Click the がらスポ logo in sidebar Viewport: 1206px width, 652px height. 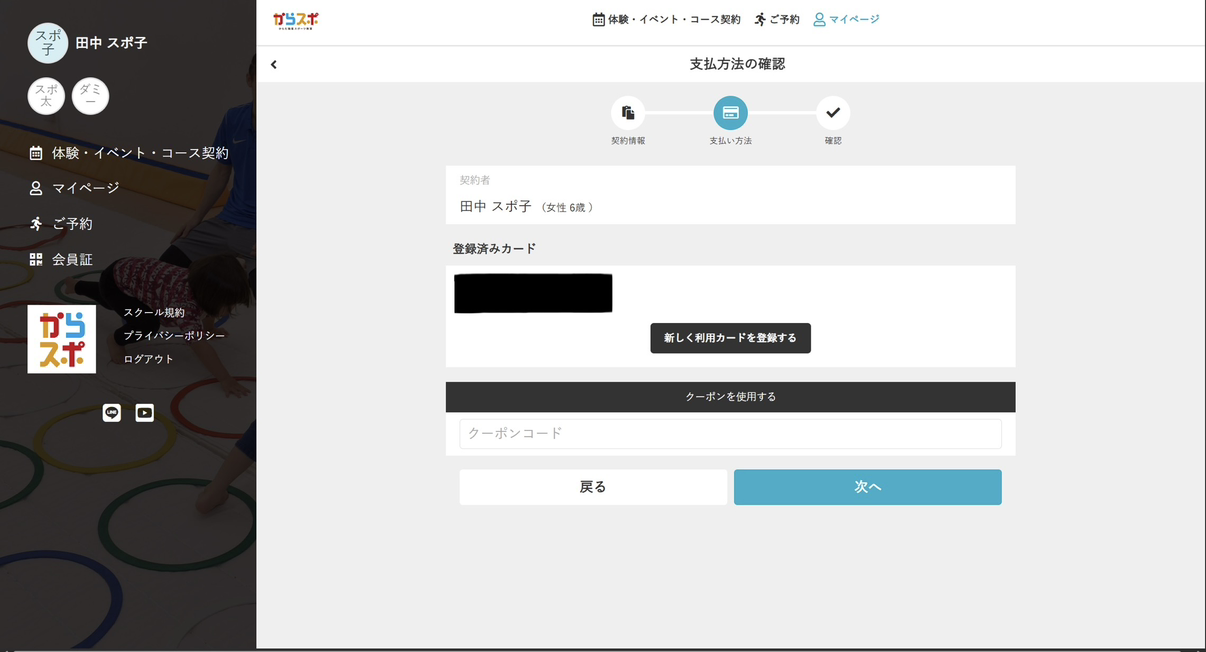coord(62,339)
